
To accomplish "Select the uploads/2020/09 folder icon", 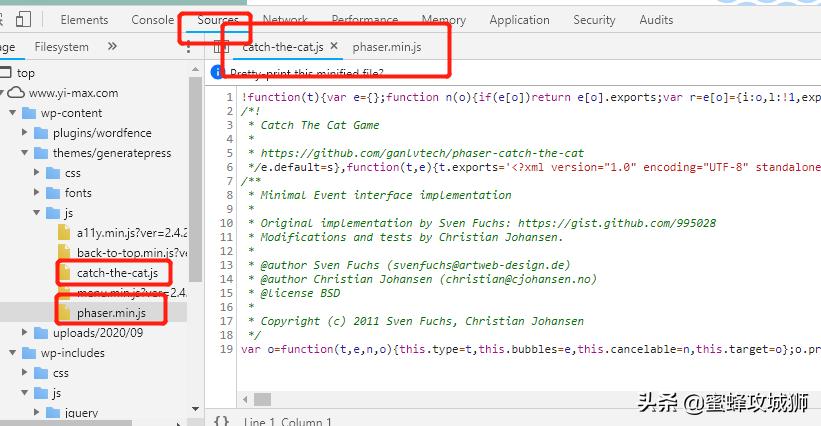I will coord(41,333).
